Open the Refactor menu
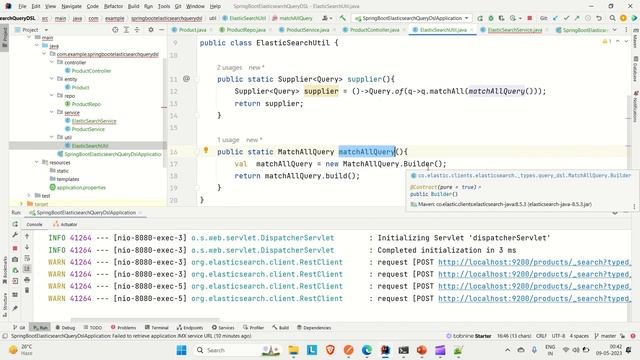Viewport: 640px width, 360px height. [113, 6]
